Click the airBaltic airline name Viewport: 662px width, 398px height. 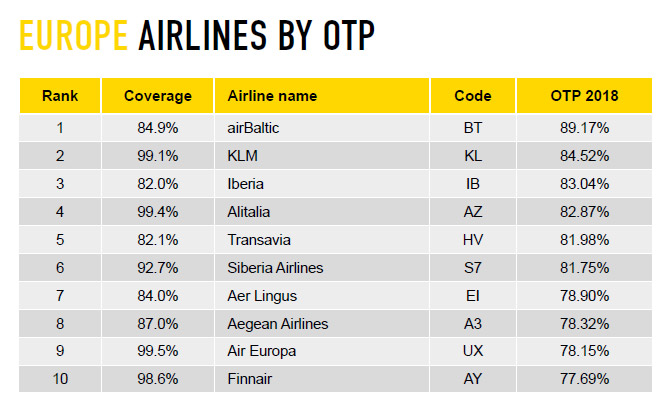pos(253,128)
